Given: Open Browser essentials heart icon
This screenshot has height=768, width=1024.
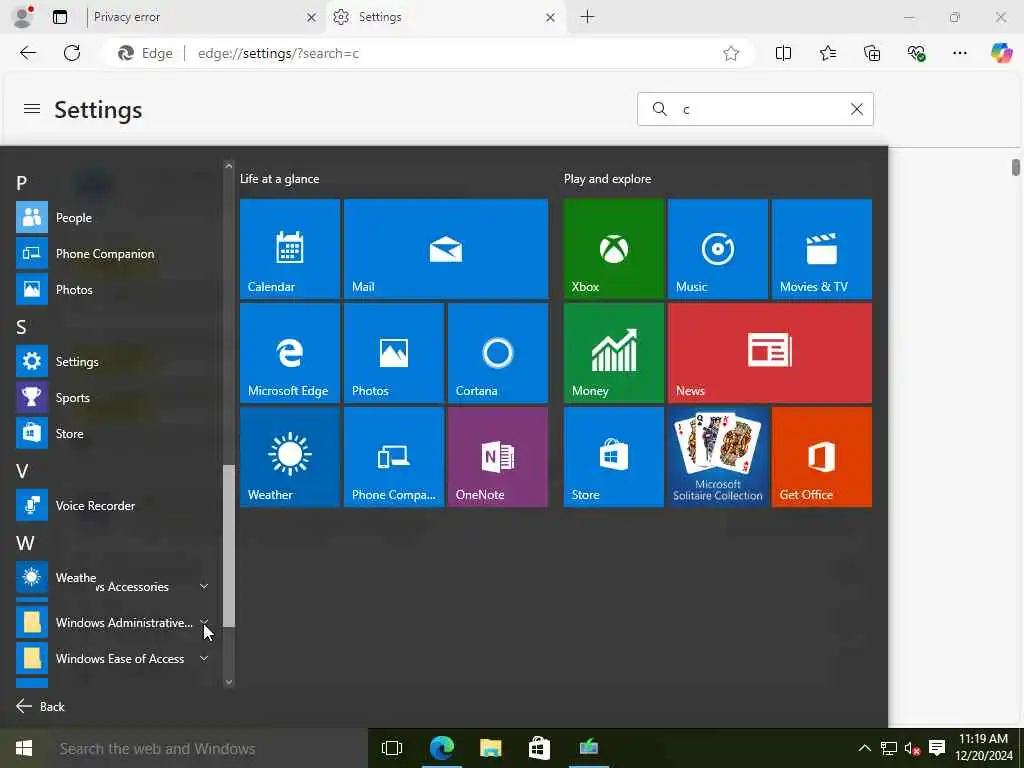Looking at the screenshot, I should 916,54.
